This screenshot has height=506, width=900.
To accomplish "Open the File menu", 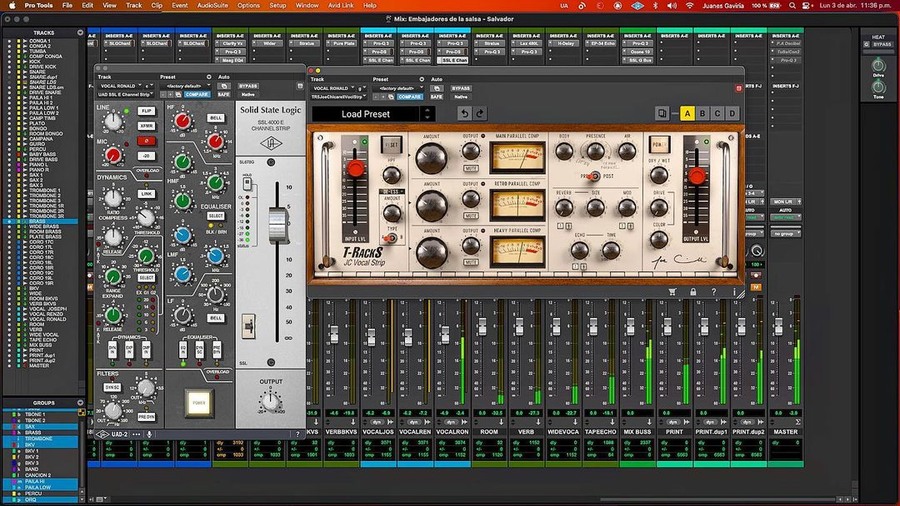I will [x=67, y=5].
